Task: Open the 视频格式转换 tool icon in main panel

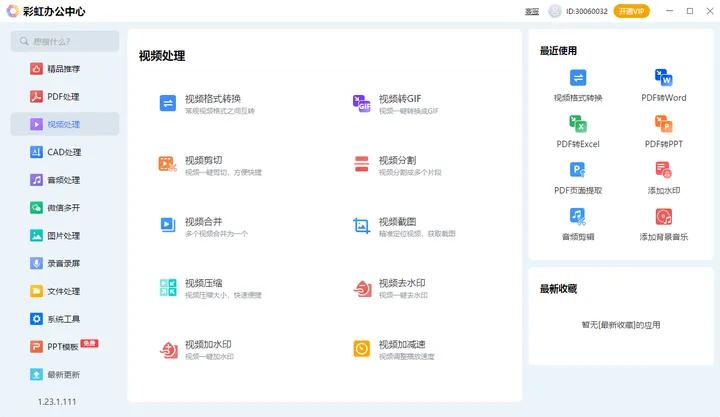Action: pyautogui.click(x=168, y=103)
